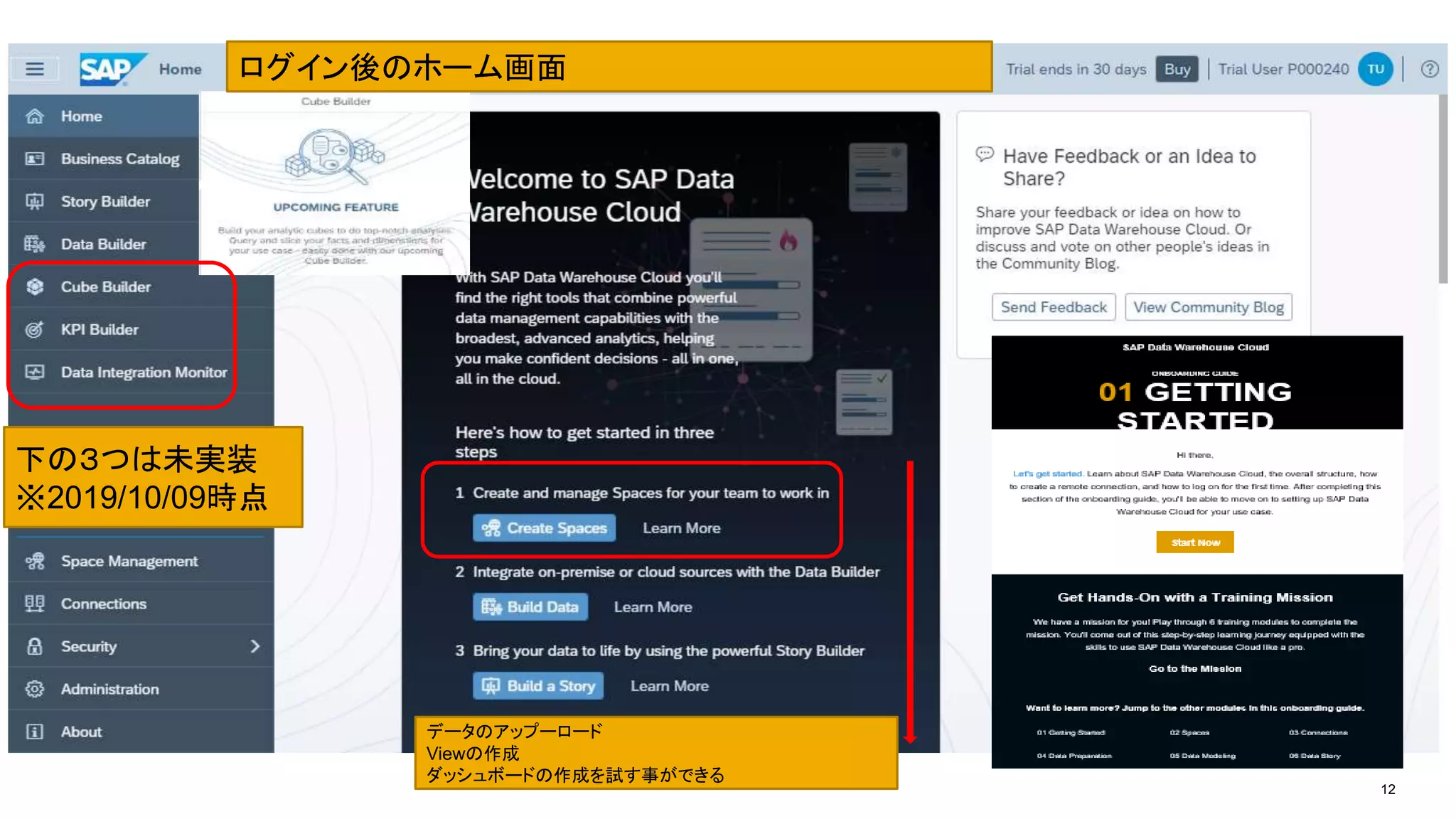
Task: Click the Start Now button
Action: point(1195,542)
